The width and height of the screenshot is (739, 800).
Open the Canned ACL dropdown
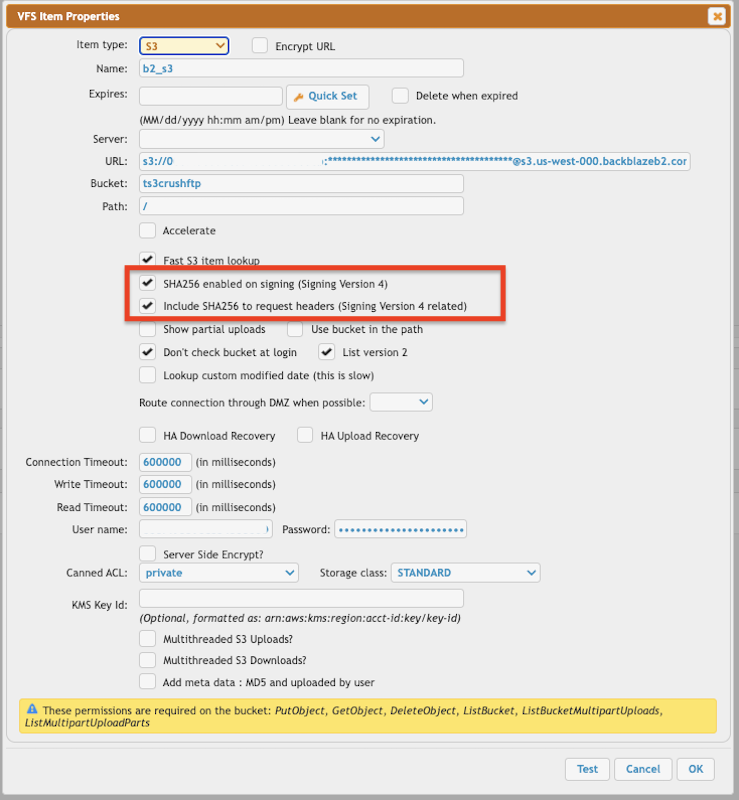219,573
